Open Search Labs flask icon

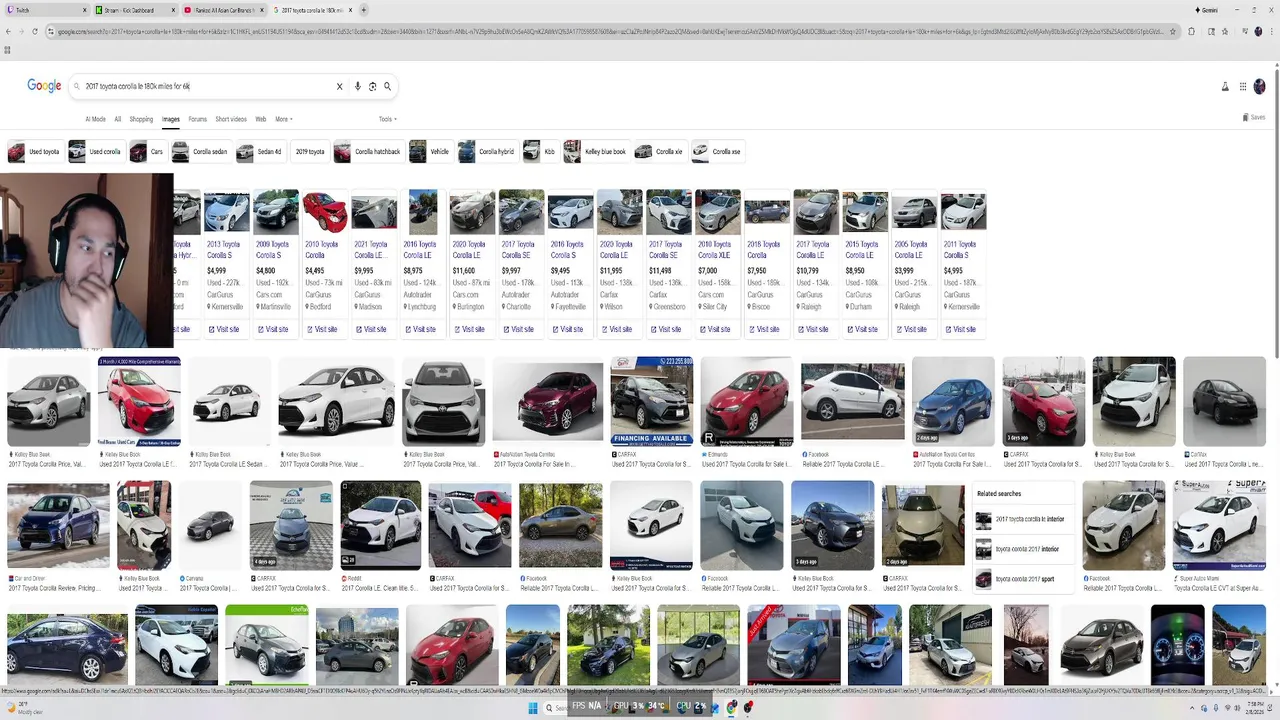click(1225, 87)
